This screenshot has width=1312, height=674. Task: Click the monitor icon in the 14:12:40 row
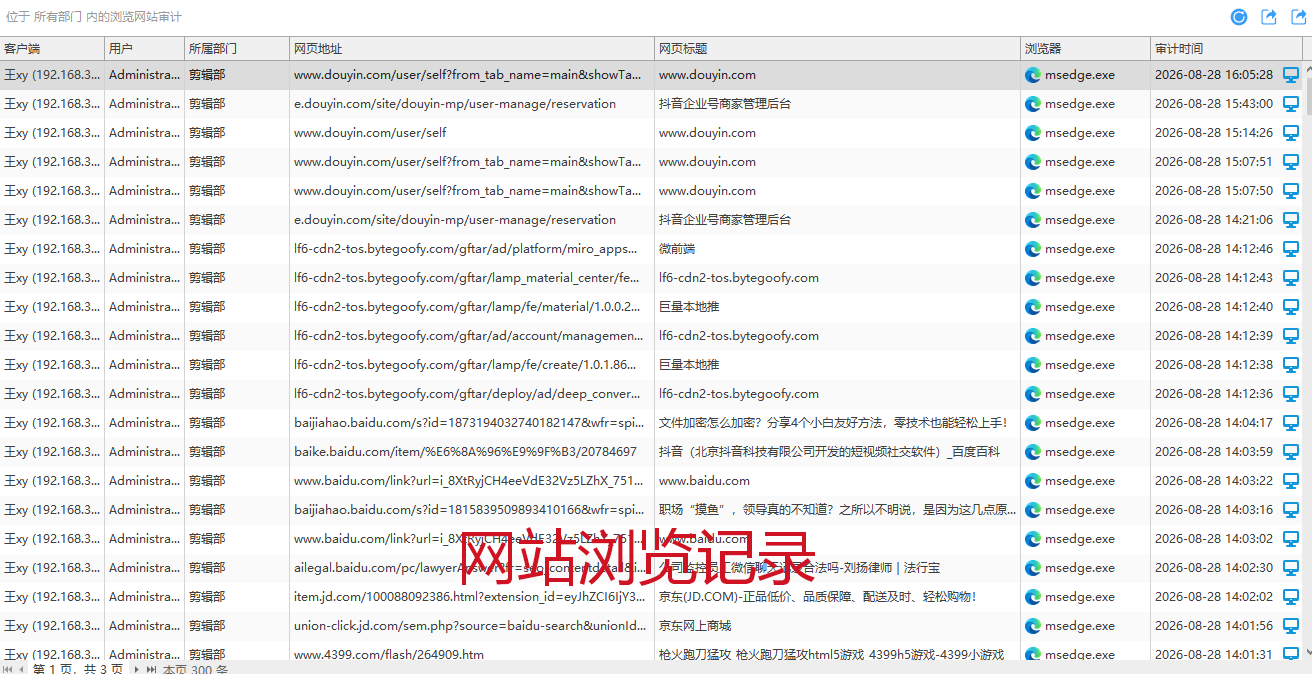coord(1291,307)
